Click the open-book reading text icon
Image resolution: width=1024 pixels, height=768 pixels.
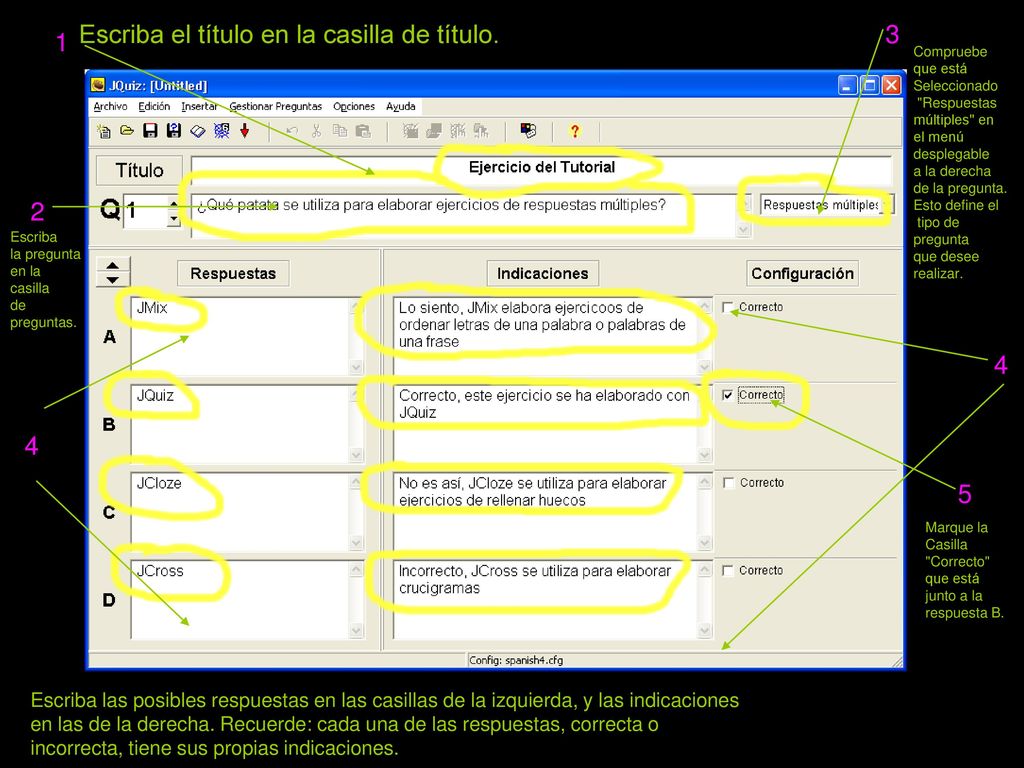pyautogui.click(x=197, y=131)
